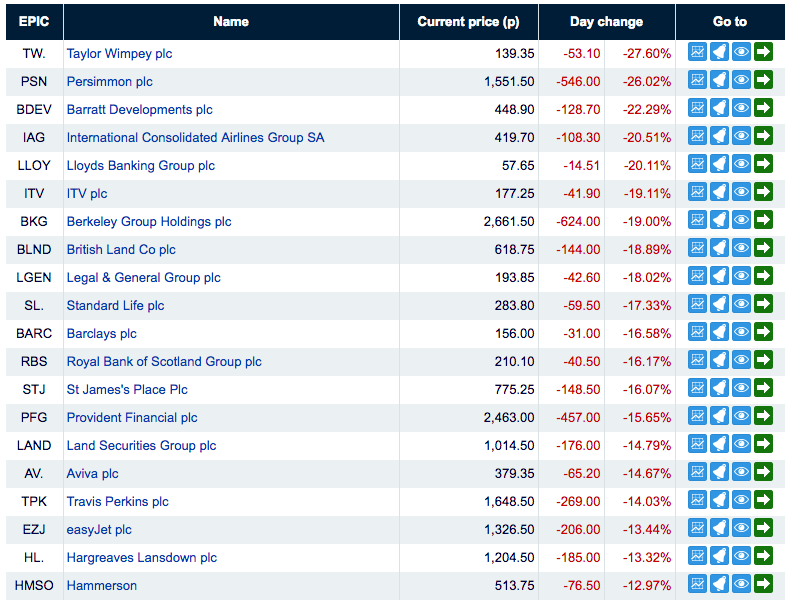Click the green arrow for British Land Co
Image resolution: width=793 pixels, height=608 pixels.
pos(763,248)
